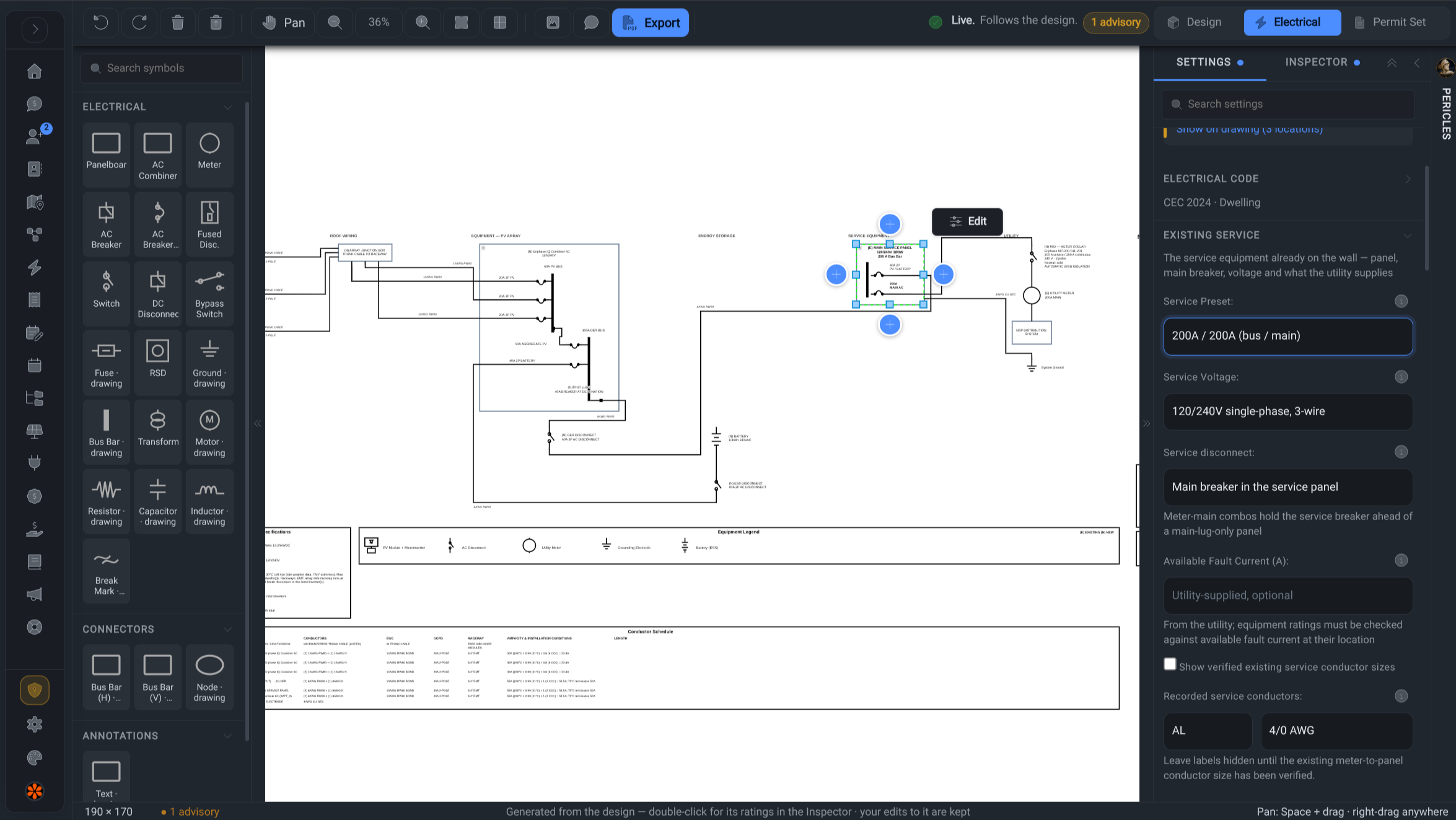
Task: Select the SETTINGS tab
Action: click(x=1209, y=62)
